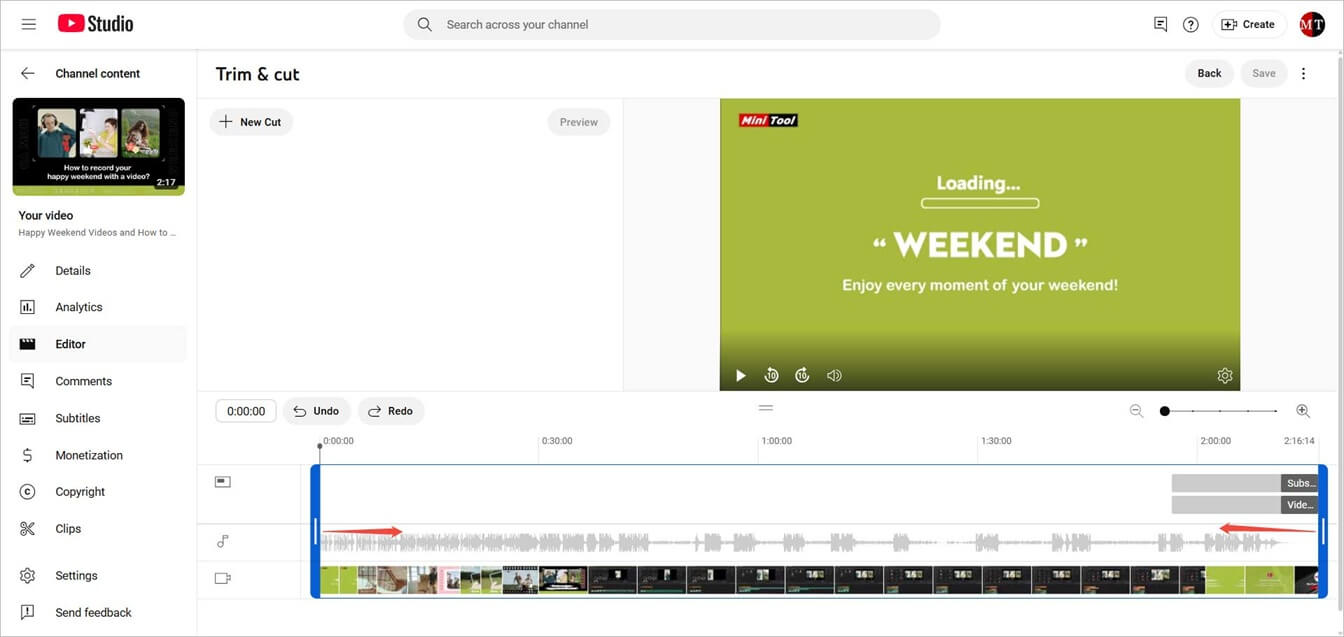This screenshot has height=637, width=1344.
Task: Open the Help question mark icon
Action: click(x=1190, y=23)
